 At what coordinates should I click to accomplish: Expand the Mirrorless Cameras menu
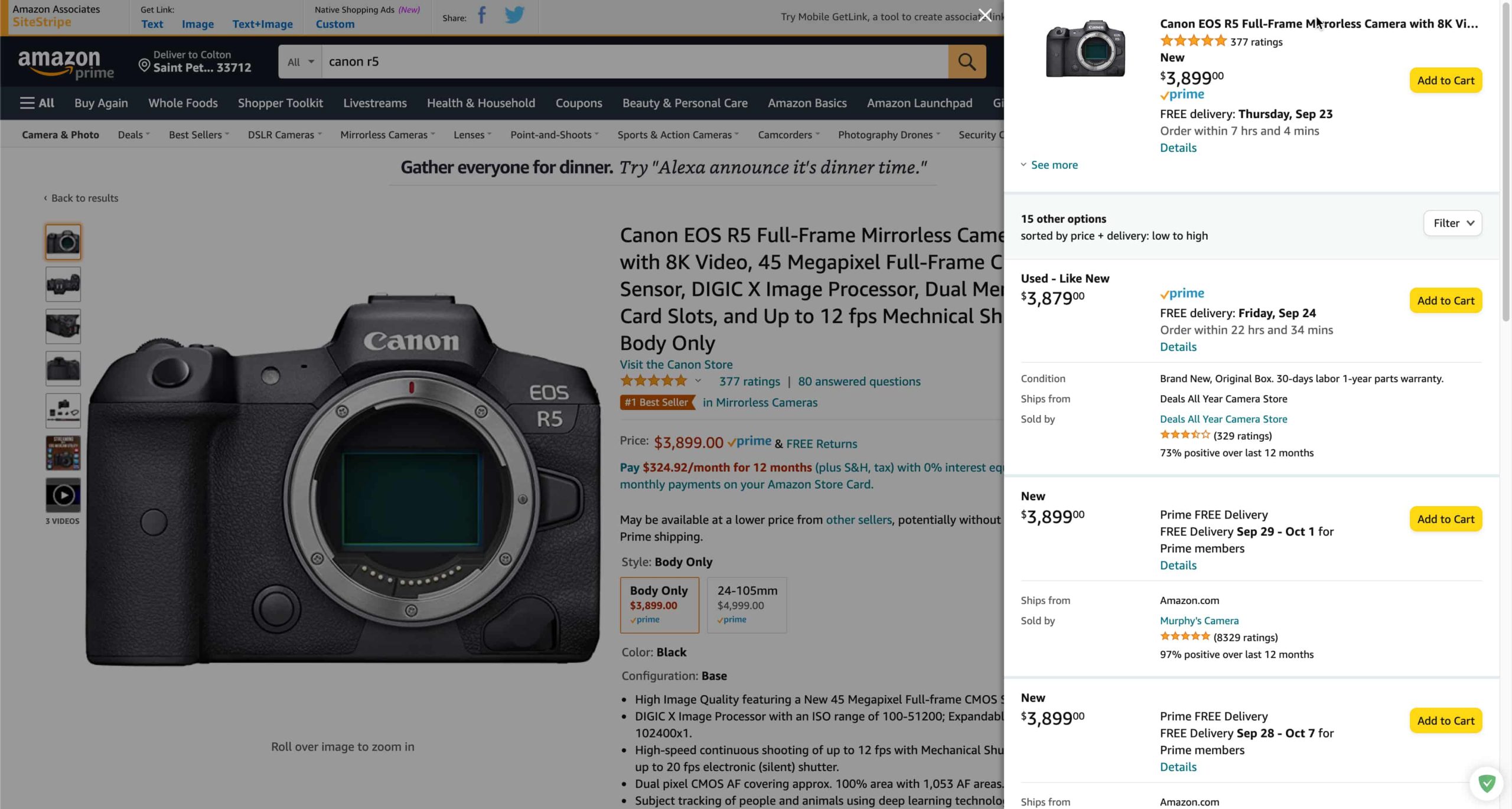[x=387, y=135]
